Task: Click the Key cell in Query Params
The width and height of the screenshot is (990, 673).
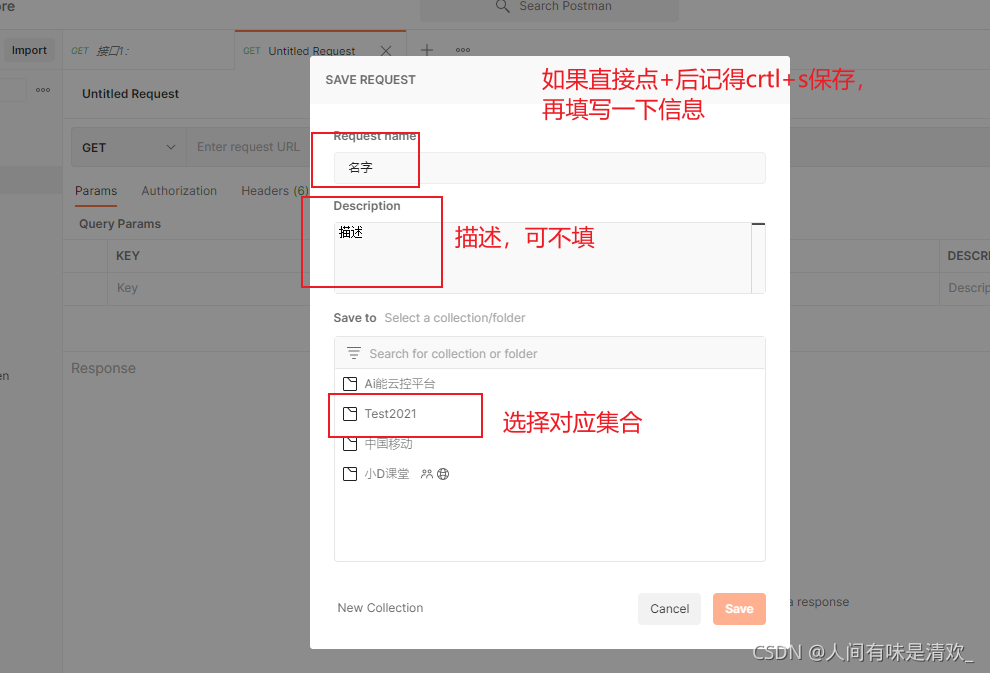Action: pyautogui.click(x=208, y=288)
